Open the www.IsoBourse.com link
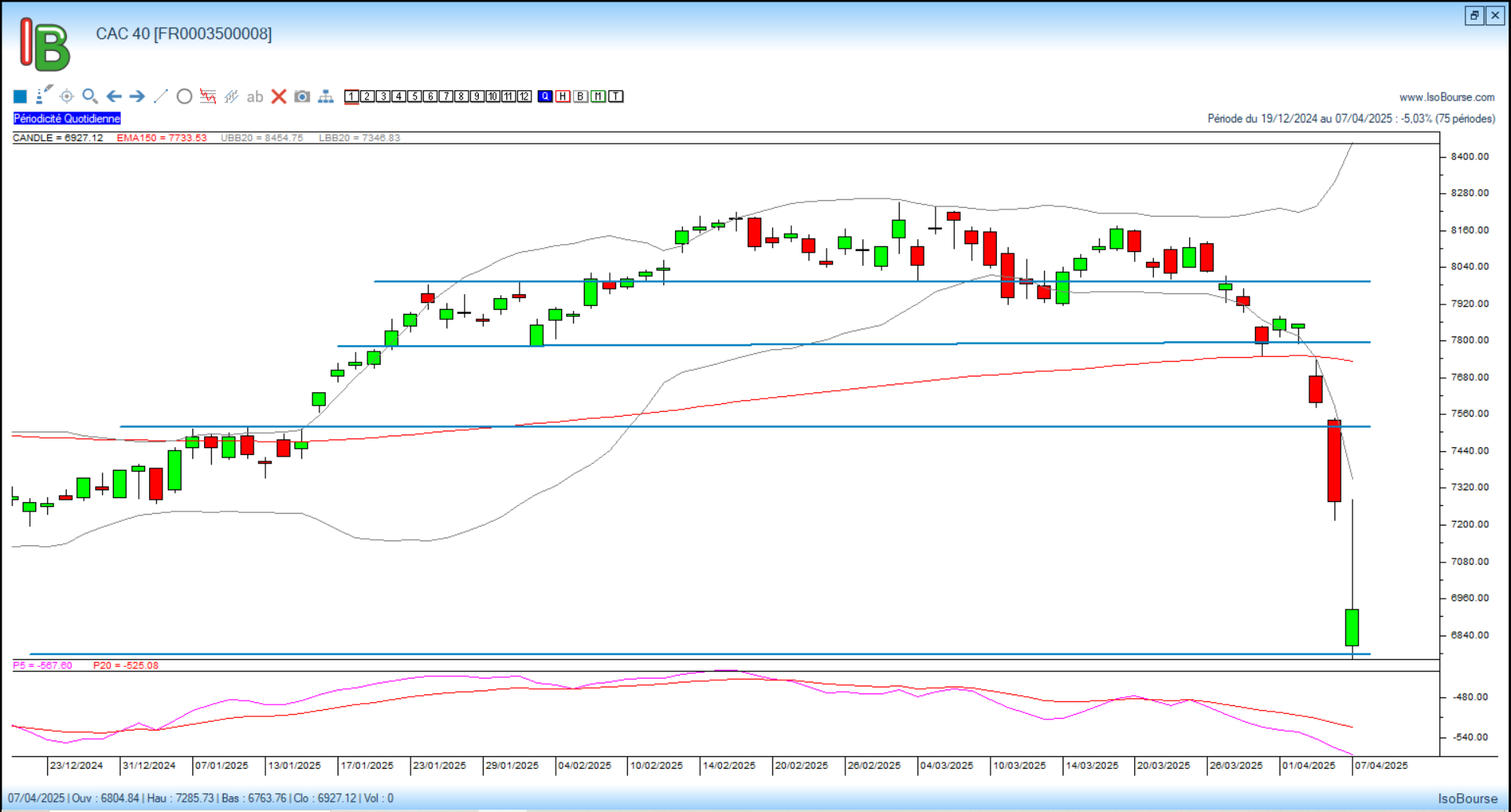Image resolution: width=1511 pixels, height=812 pixels. click(1447, 97)
